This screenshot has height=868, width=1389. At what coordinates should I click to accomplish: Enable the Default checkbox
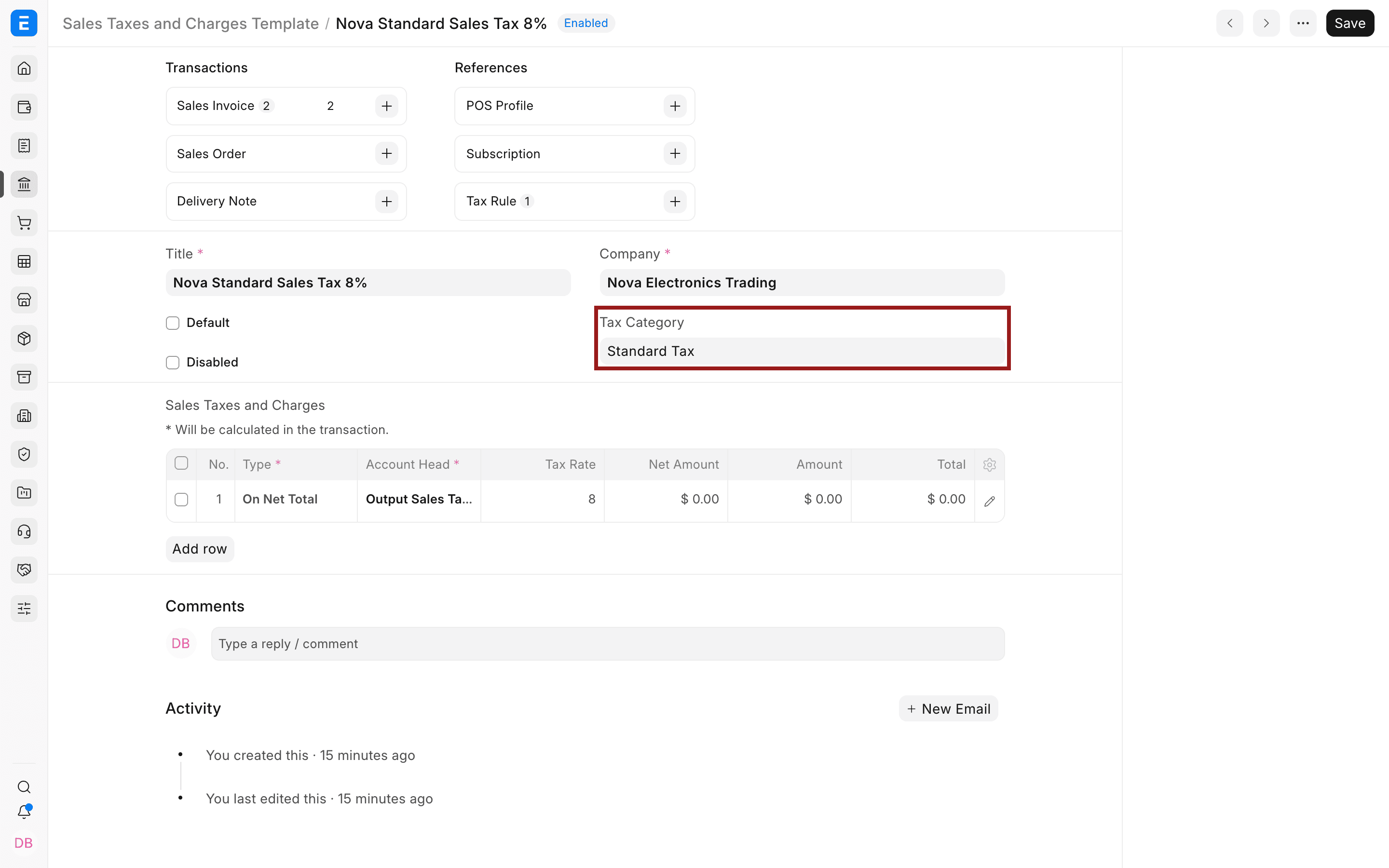(x=173, y=323)
